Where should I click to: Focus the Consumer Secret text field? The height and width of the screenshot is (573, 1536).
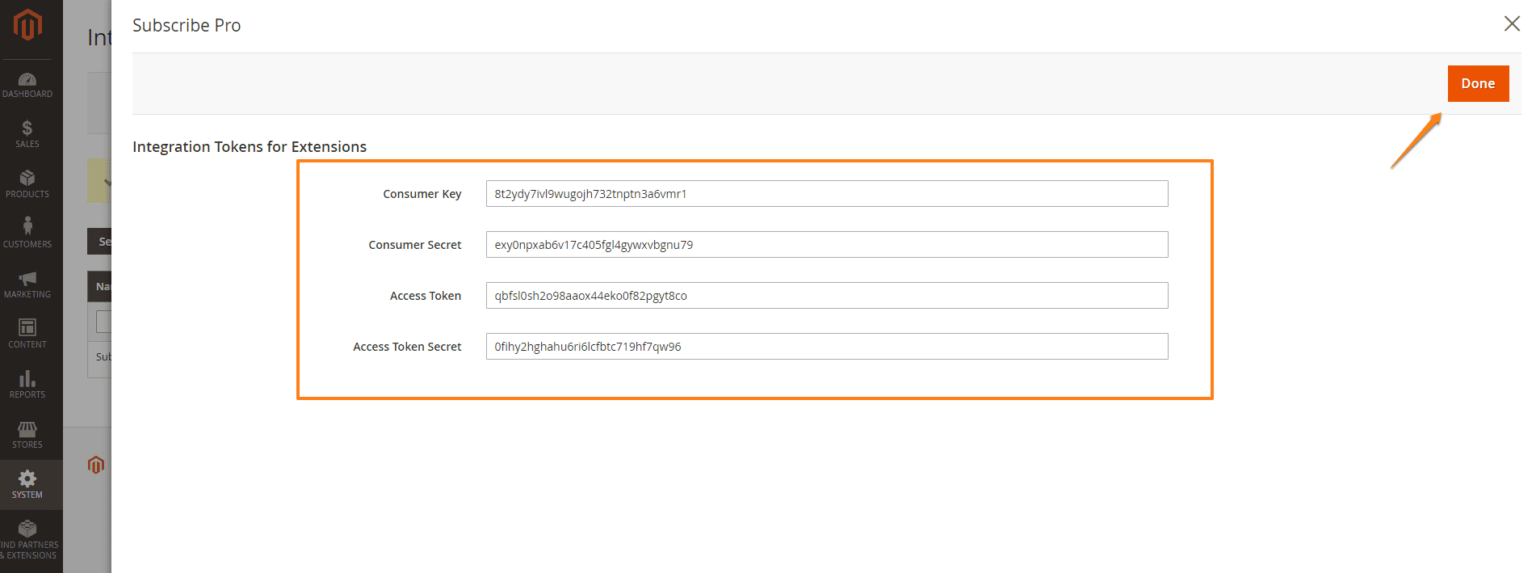click(x=826, y=245)
